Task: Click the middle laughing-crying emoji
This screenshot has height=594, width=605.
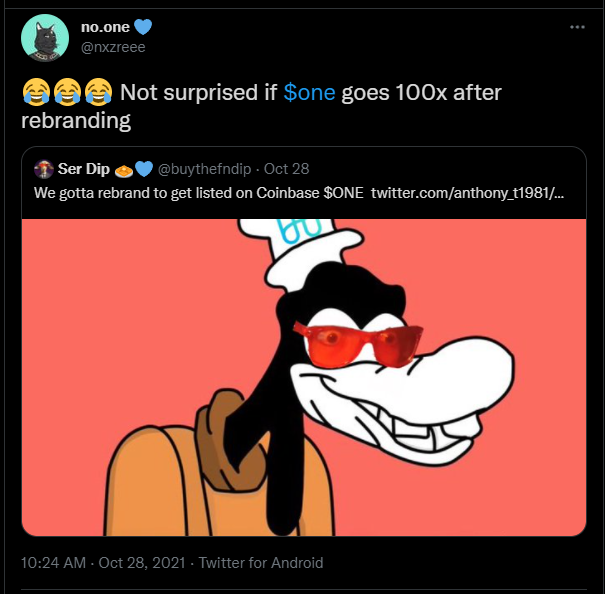Action: (x=67, y=94)
